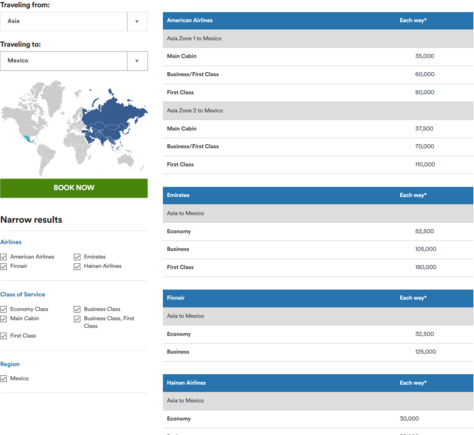Viewport: 474px width, 435px height.
Task: Toggle the Mexico region checkbox
Action: click(4, 378)
